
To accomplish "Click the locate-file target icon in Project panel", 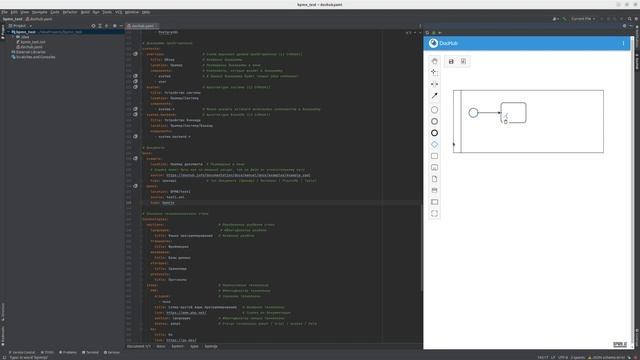I will (93, 26).
